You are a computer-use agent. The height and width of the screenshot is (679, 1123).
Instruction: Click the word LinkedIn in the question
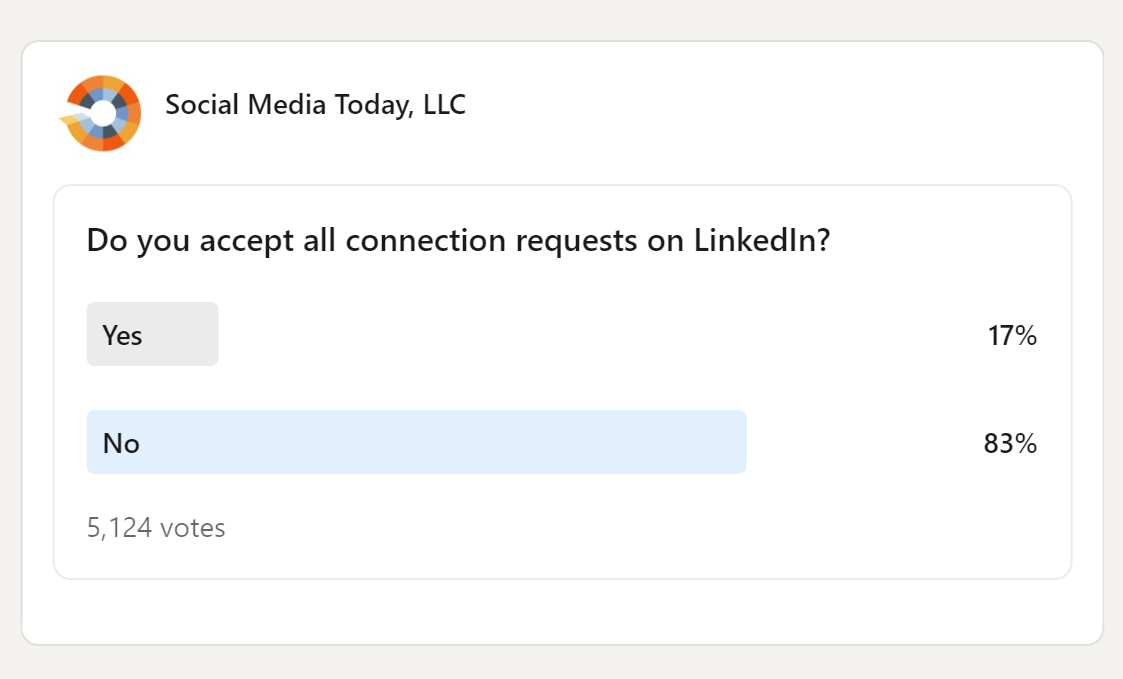(x=762, y=241)
